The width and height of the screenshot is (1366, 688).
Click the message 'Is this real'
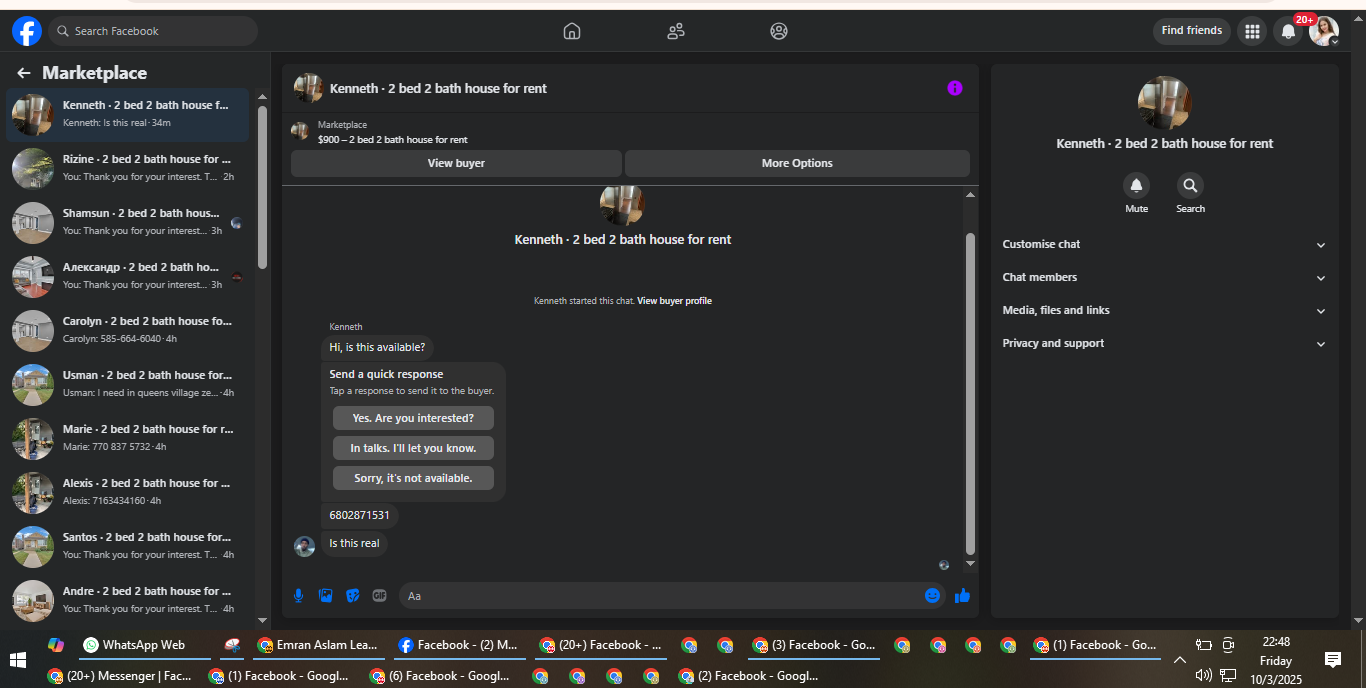tap(355, 544)
